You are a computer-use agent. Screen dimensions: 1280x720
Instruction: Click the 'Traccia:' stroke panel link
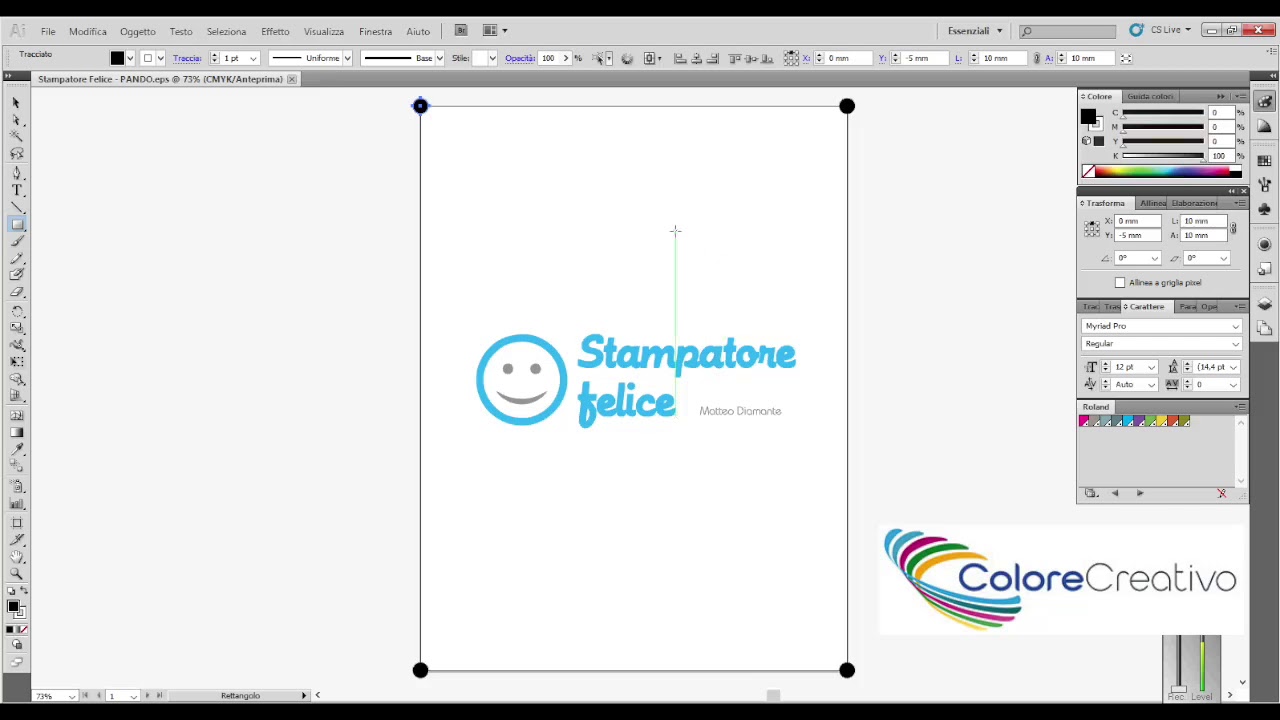[x=187, y=59]
